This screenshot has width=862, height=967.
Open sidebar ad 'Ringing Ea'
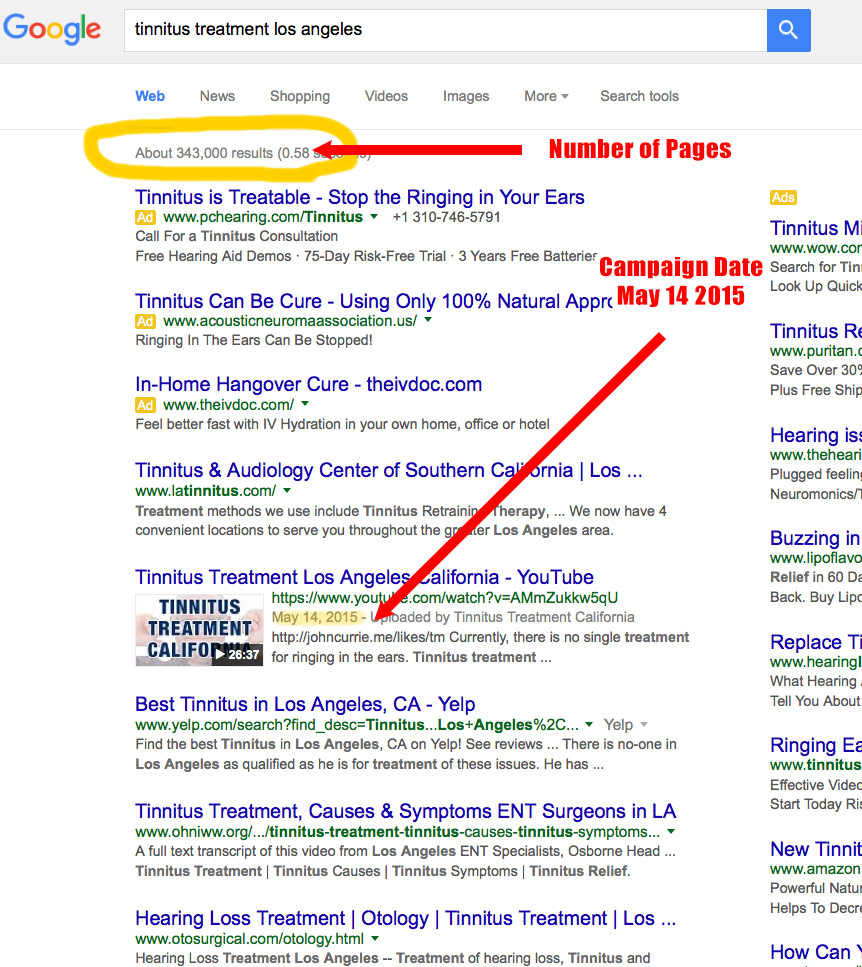click(x=816, y=746)
